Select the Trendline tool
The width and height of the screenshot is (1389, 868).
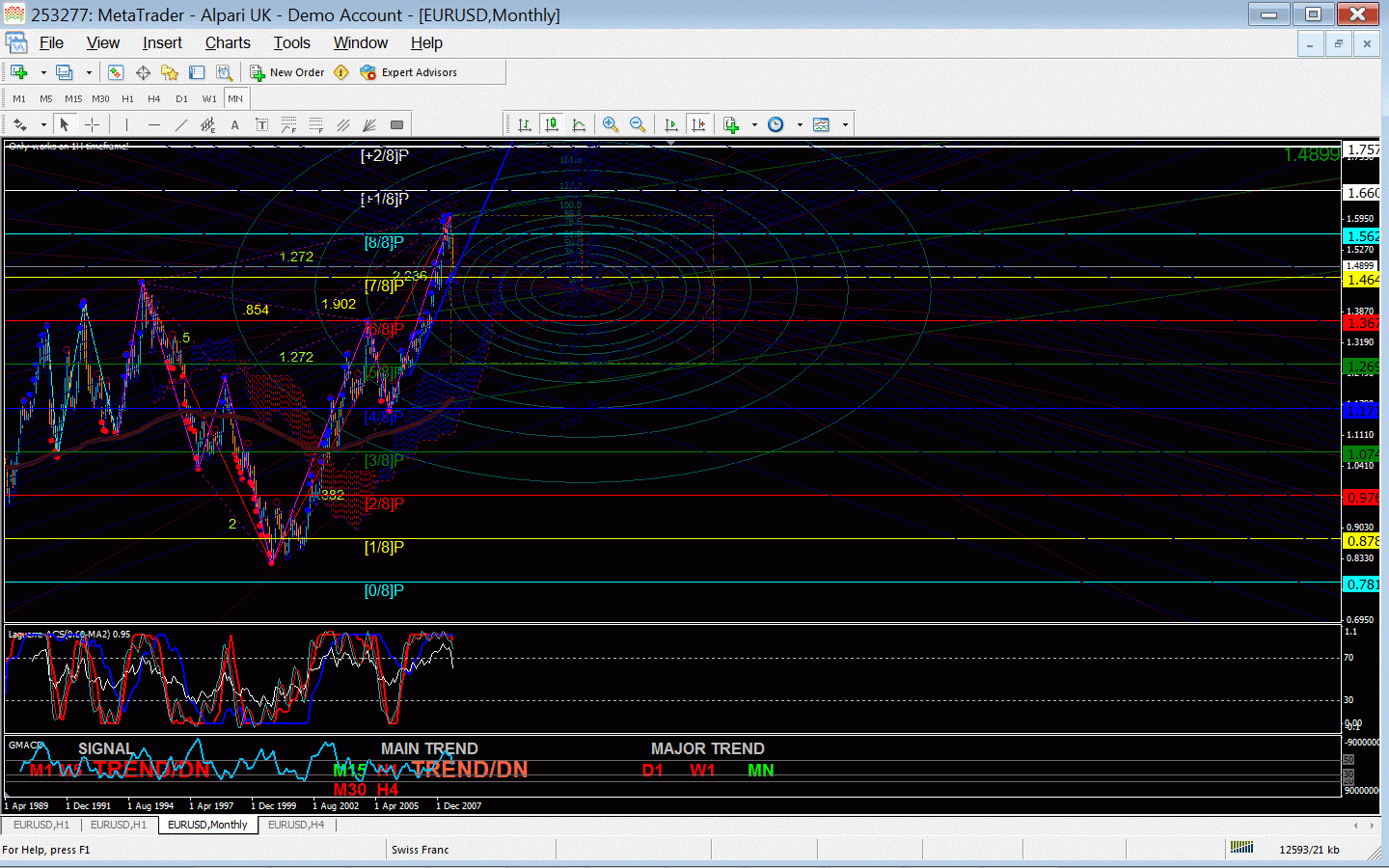point(180,124)
